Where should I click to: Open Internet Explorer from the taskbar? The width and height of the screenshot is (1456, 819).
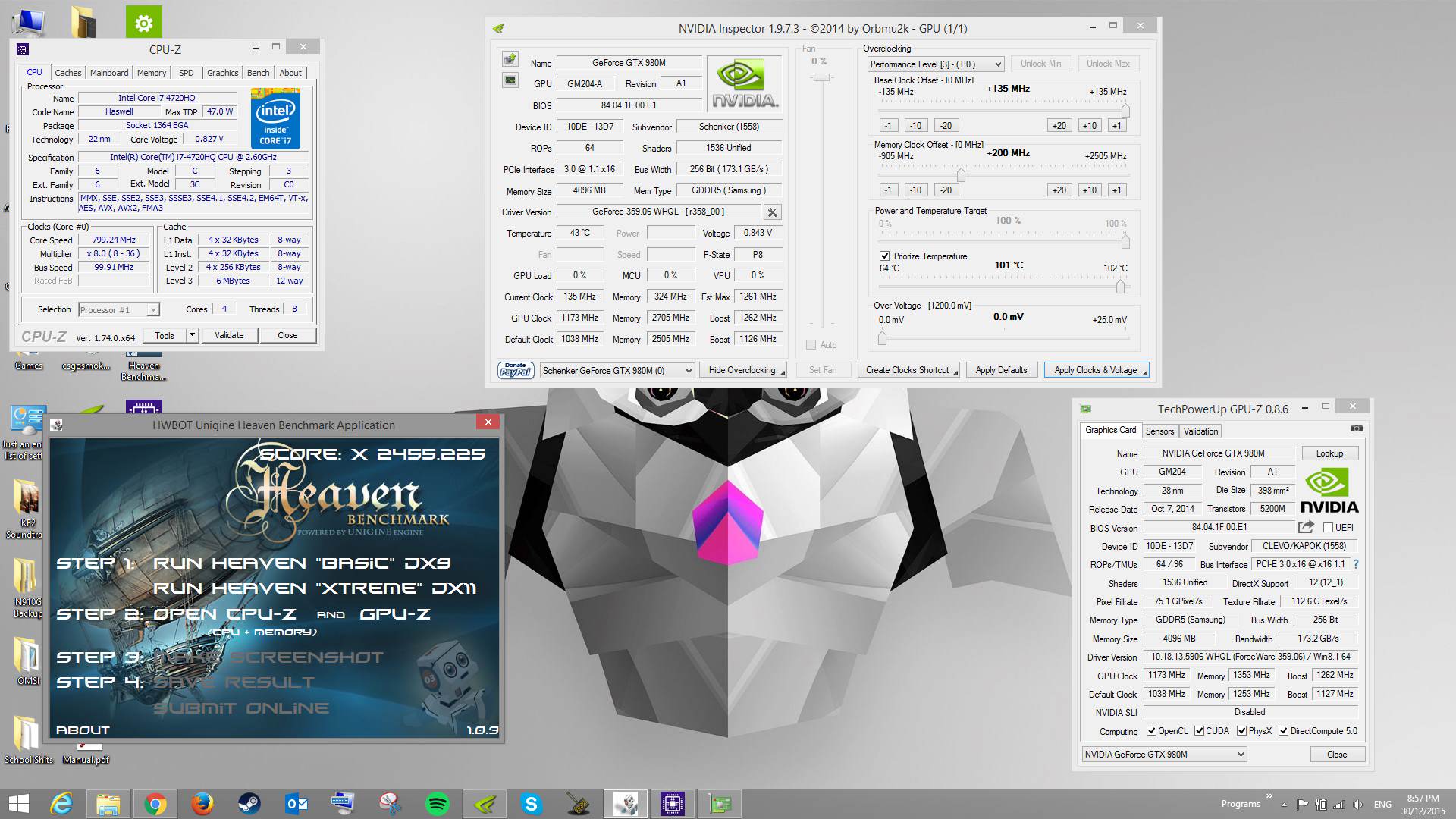pyautogui.click(x=61, y=804)
